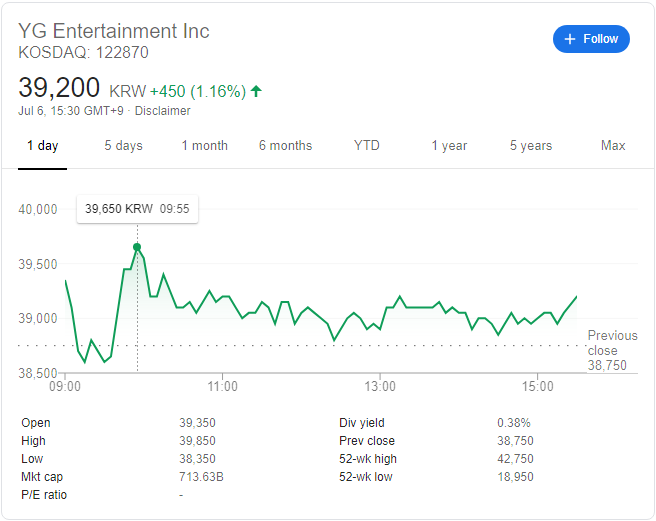Click the Prev close value 38,750 in stats
The image size is (656, 521).
pos(515,441)
